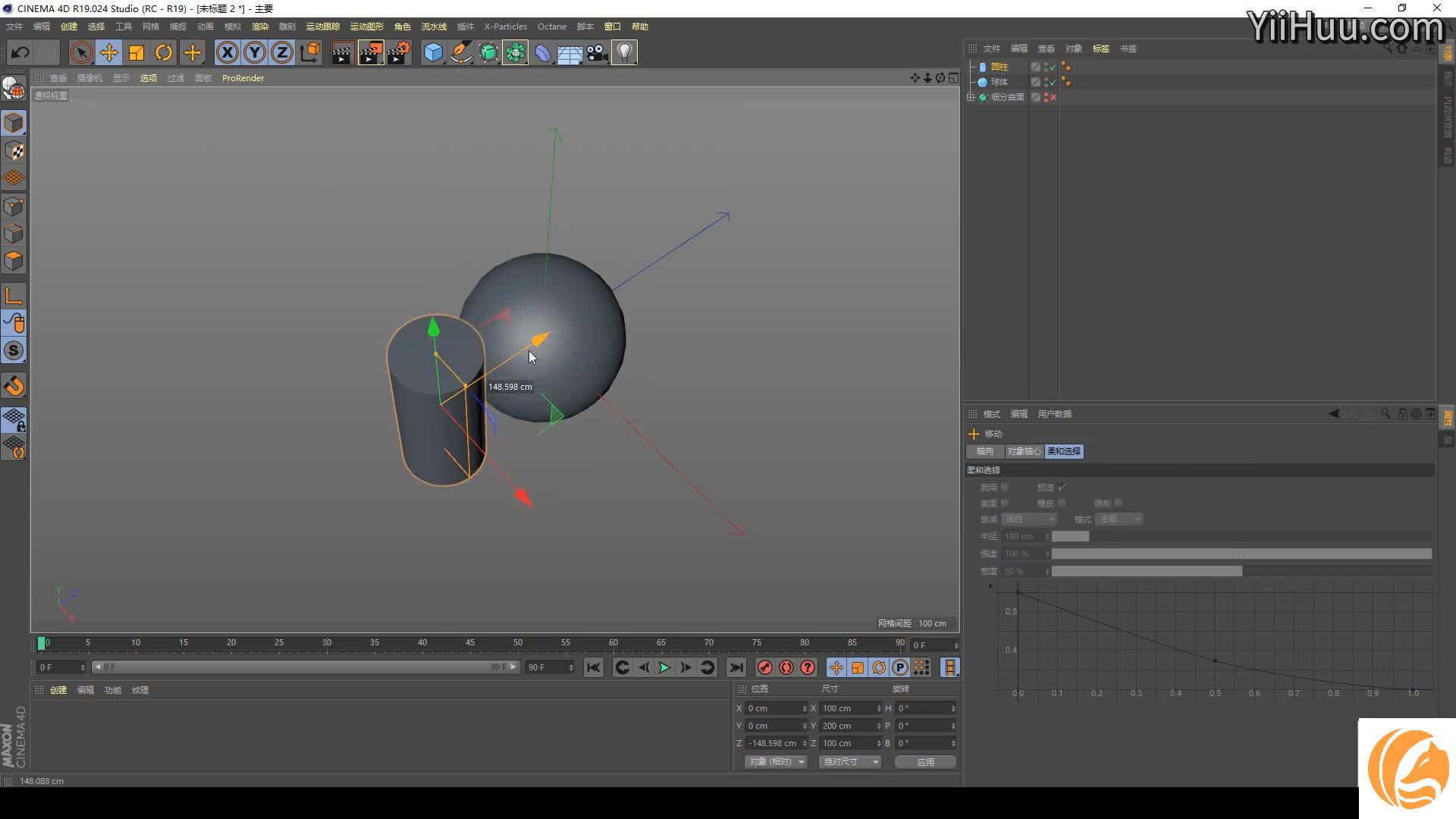Click the Undo arrow icon
Viewport: 1456px width, 819px height.
[20, 52]
